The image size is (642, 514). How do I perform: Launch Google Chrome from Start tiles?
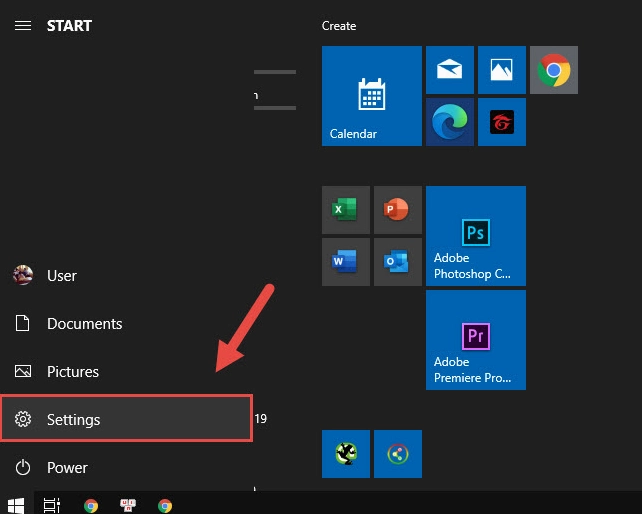pyautogui.click(x=553, y=70)
